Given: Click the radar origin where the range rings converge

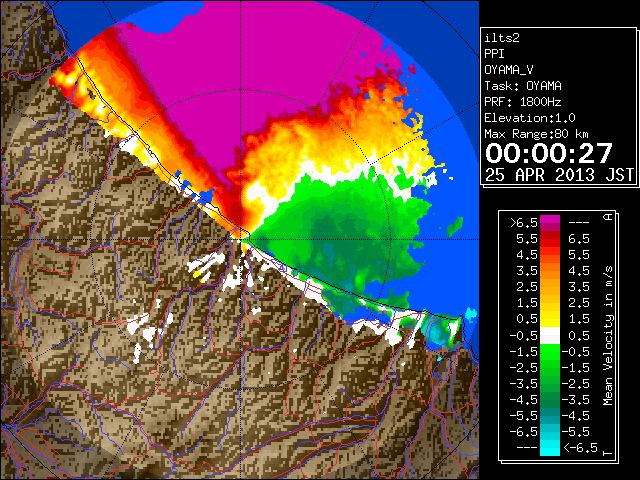Looking at the screenshot, I should 241,239.
